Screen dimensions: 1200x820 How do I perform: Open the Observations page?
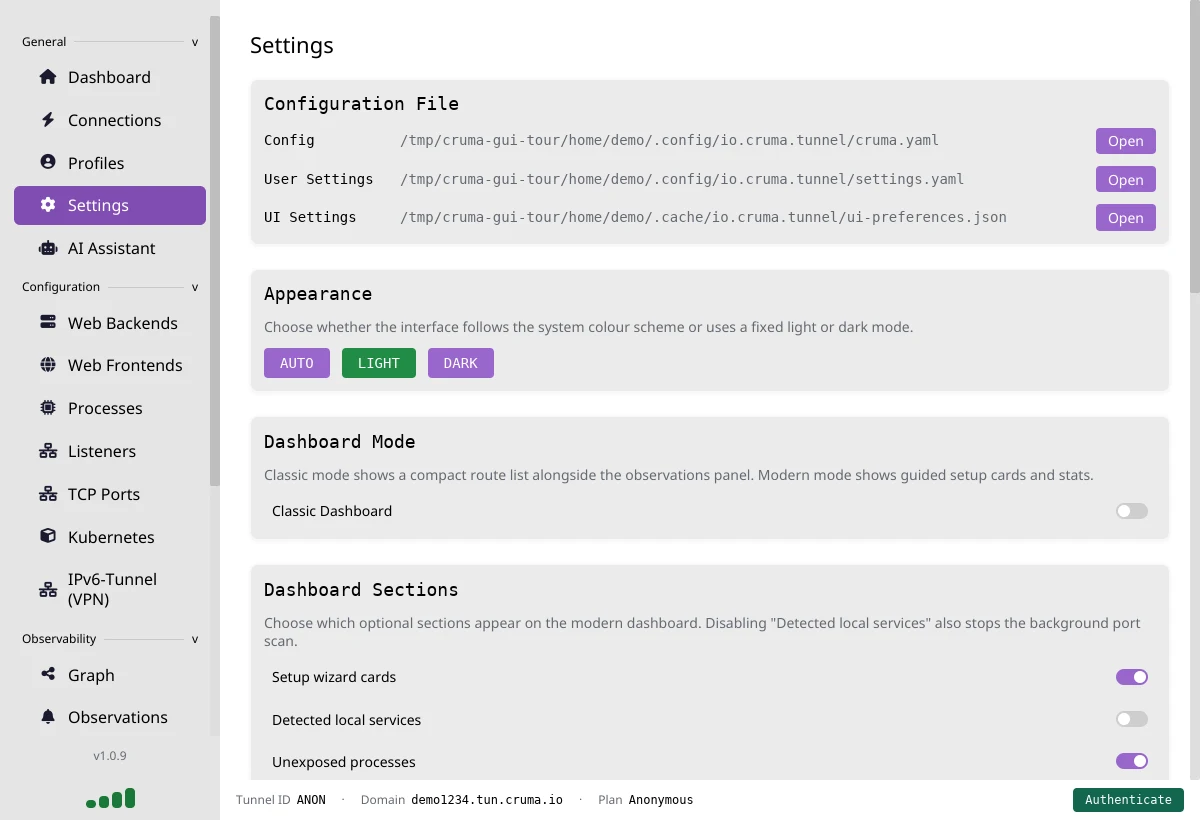[110, 717]
